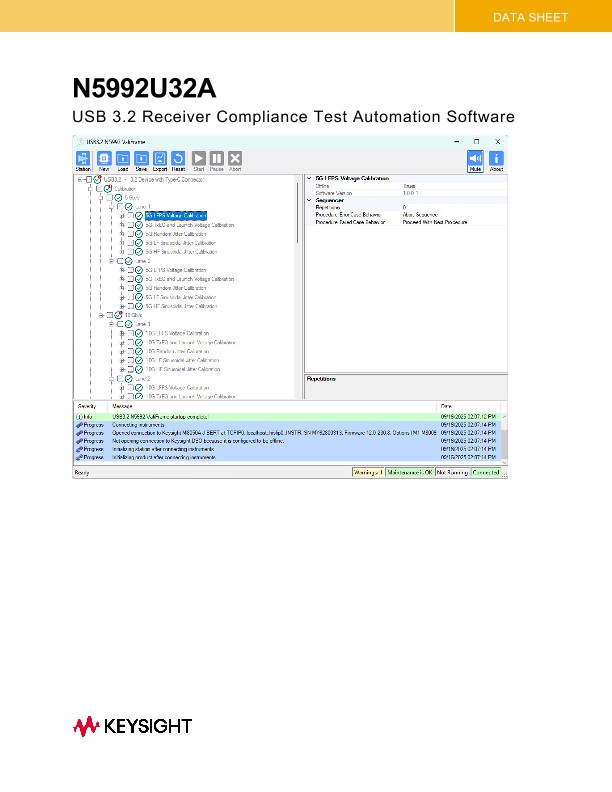Check highlighted 5G LFPS Voltage Calibration checkbox
Image resolution: width=612 pixels, height=792 pixels.
pos(130,216)
